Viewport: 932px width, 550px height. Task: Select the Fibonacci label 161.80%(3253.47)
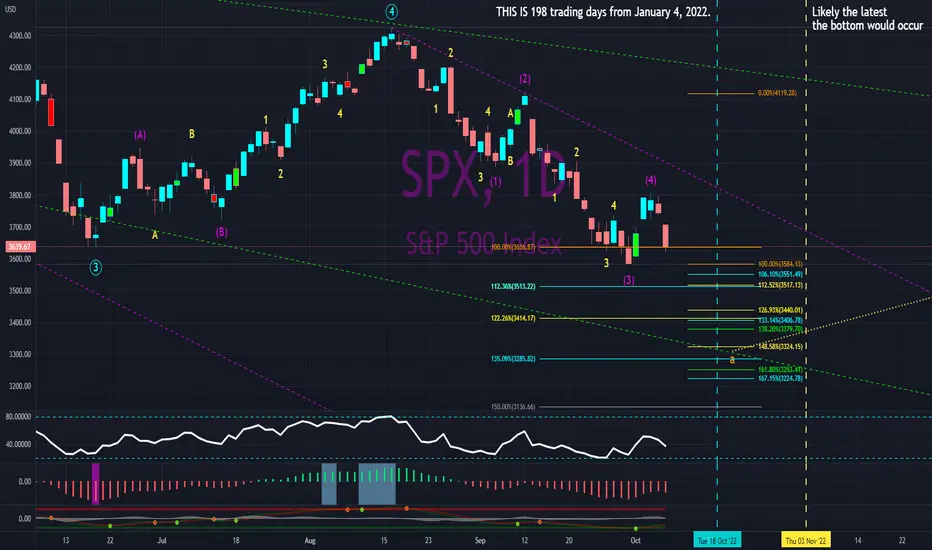[x=780, y=370]
